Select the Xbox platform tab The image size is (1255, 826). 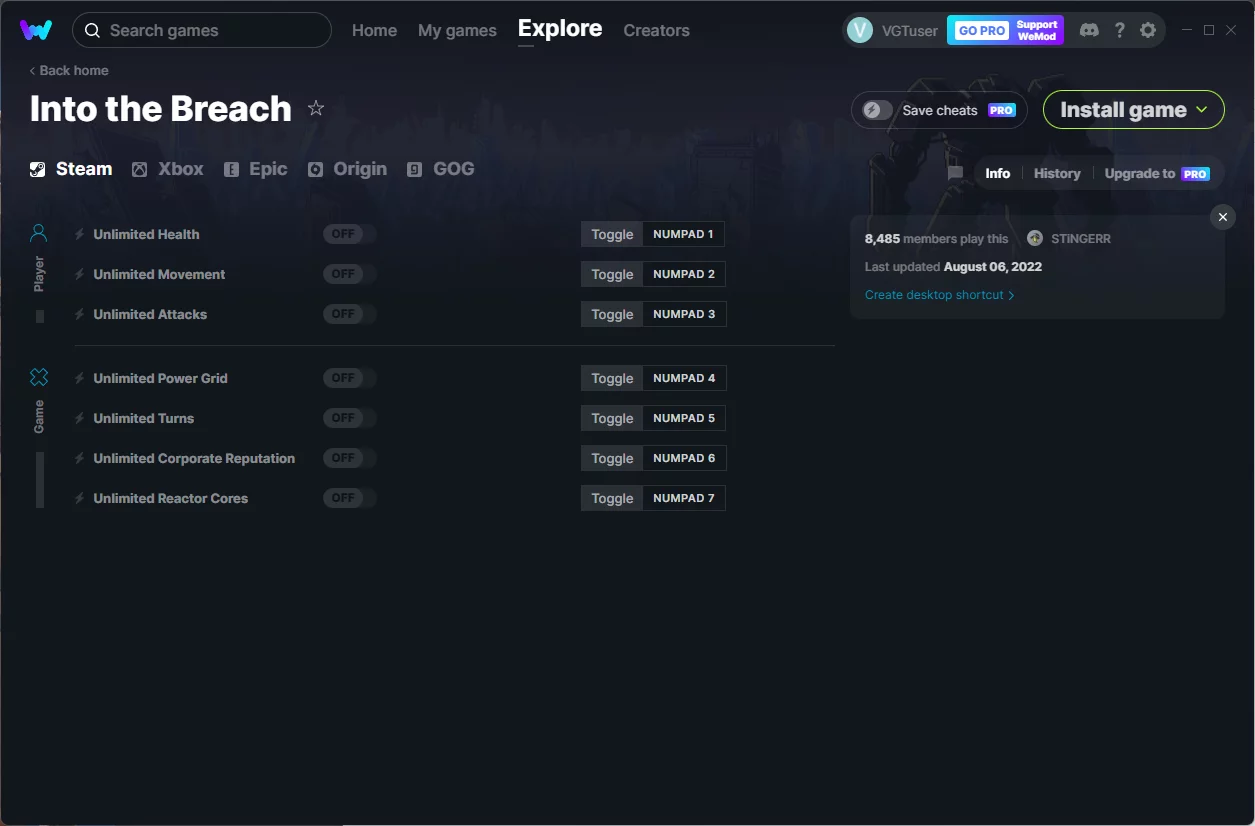tap(168, 169)
